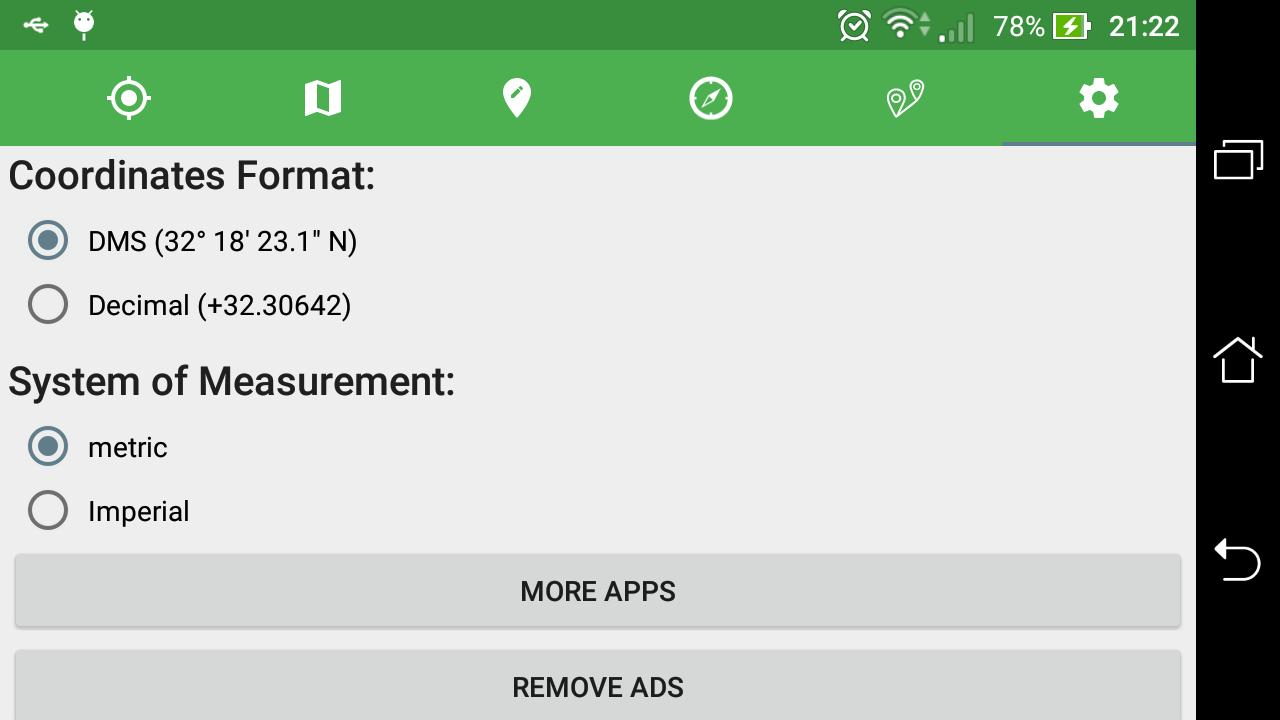
Task: Open the compass navigation tab
Action: point(711,98)
